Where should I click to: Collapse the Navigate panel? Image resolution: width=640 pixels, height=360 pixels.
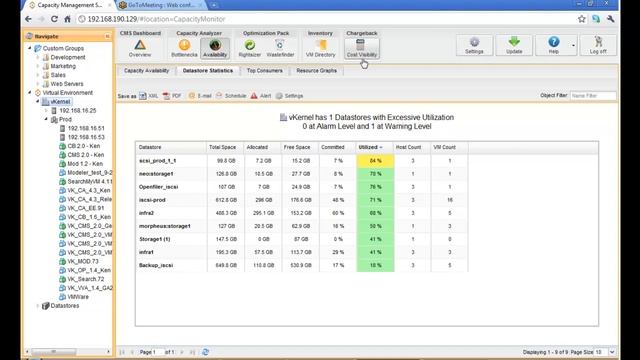click(x=107, y=36)
